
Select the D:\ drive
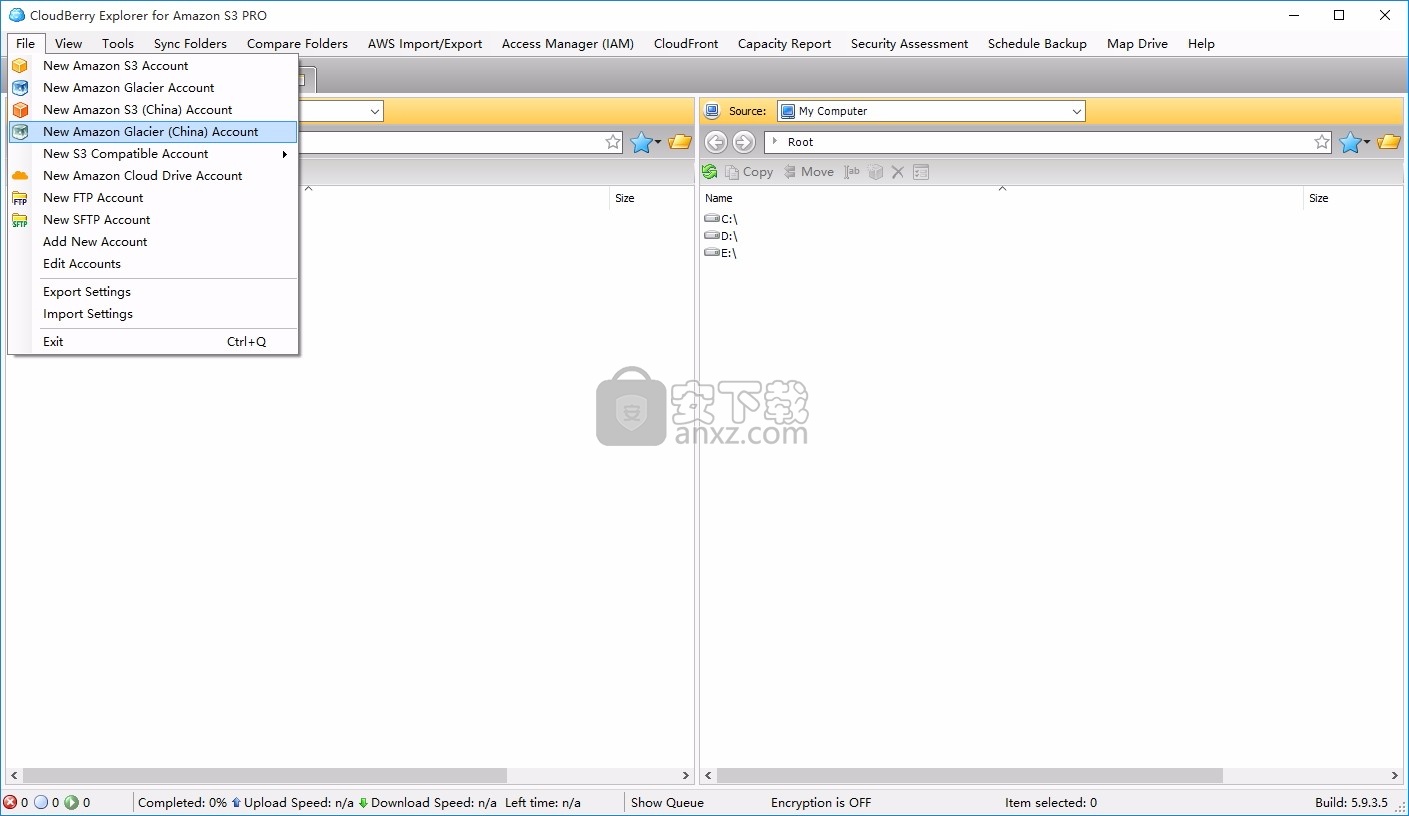point(721,236)
